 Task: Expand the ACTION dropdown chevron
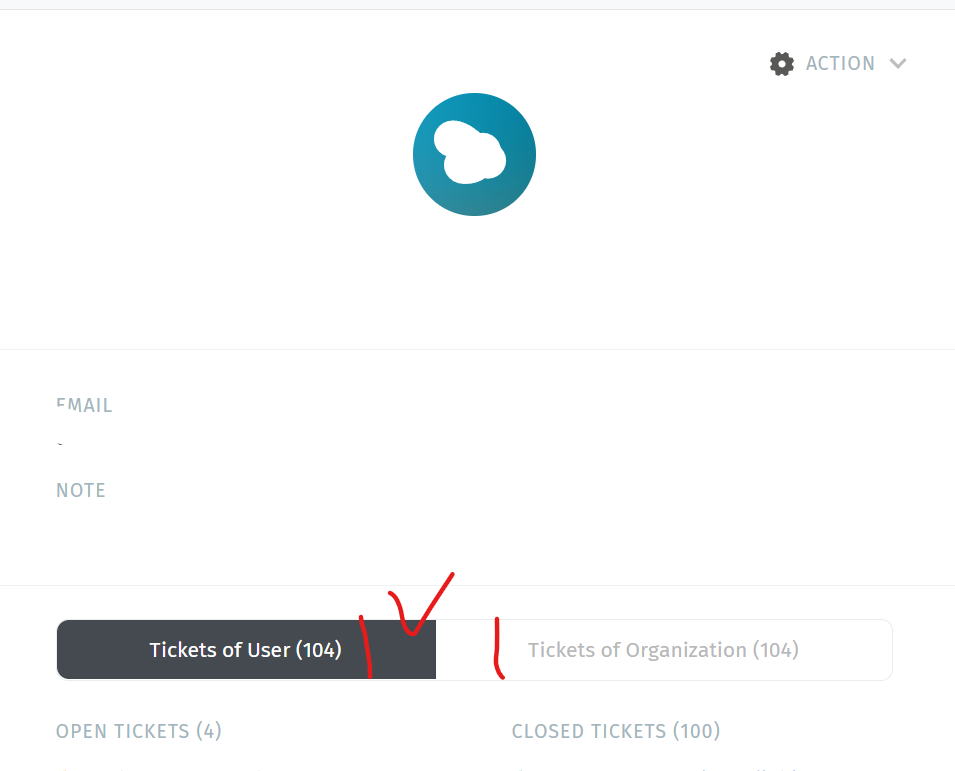[898, 63]
